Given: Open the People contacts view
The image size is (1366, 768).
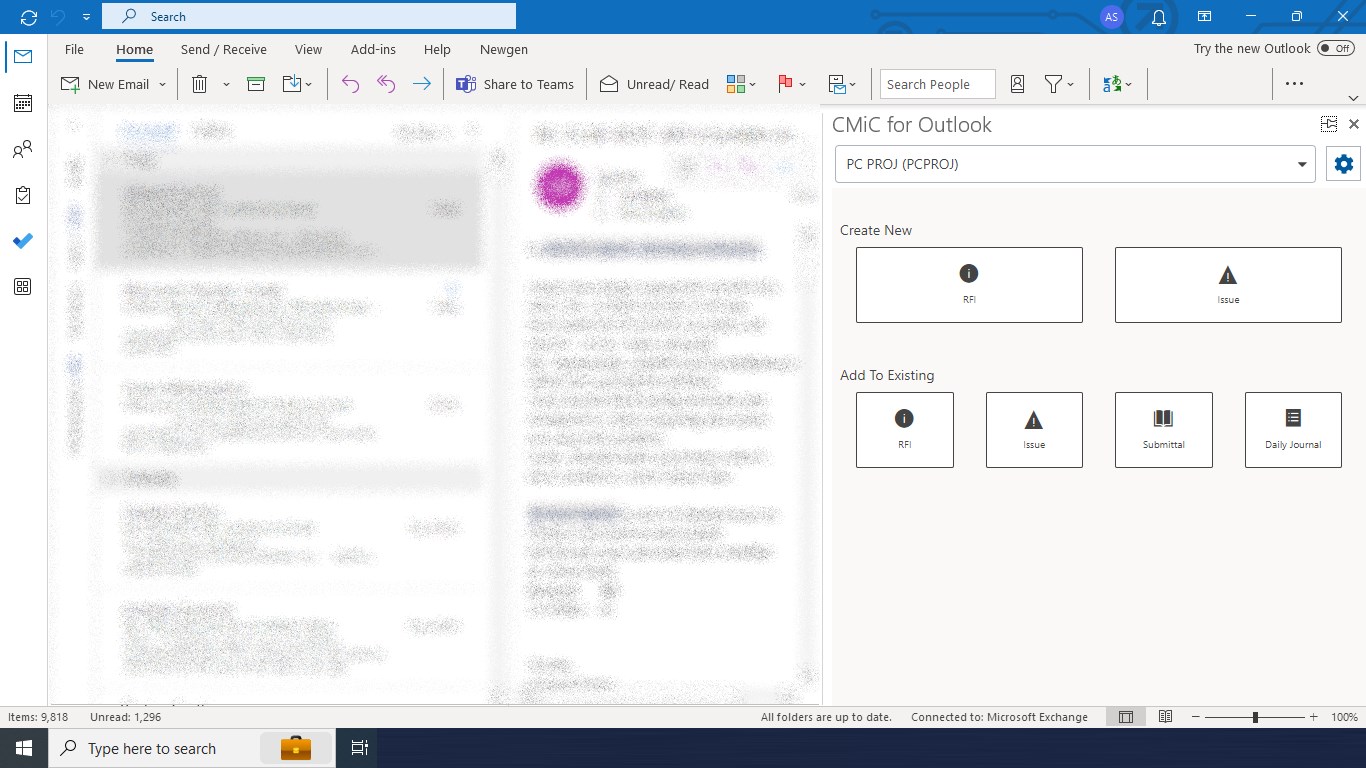Looking at the screenshot, I should point(23,150).
